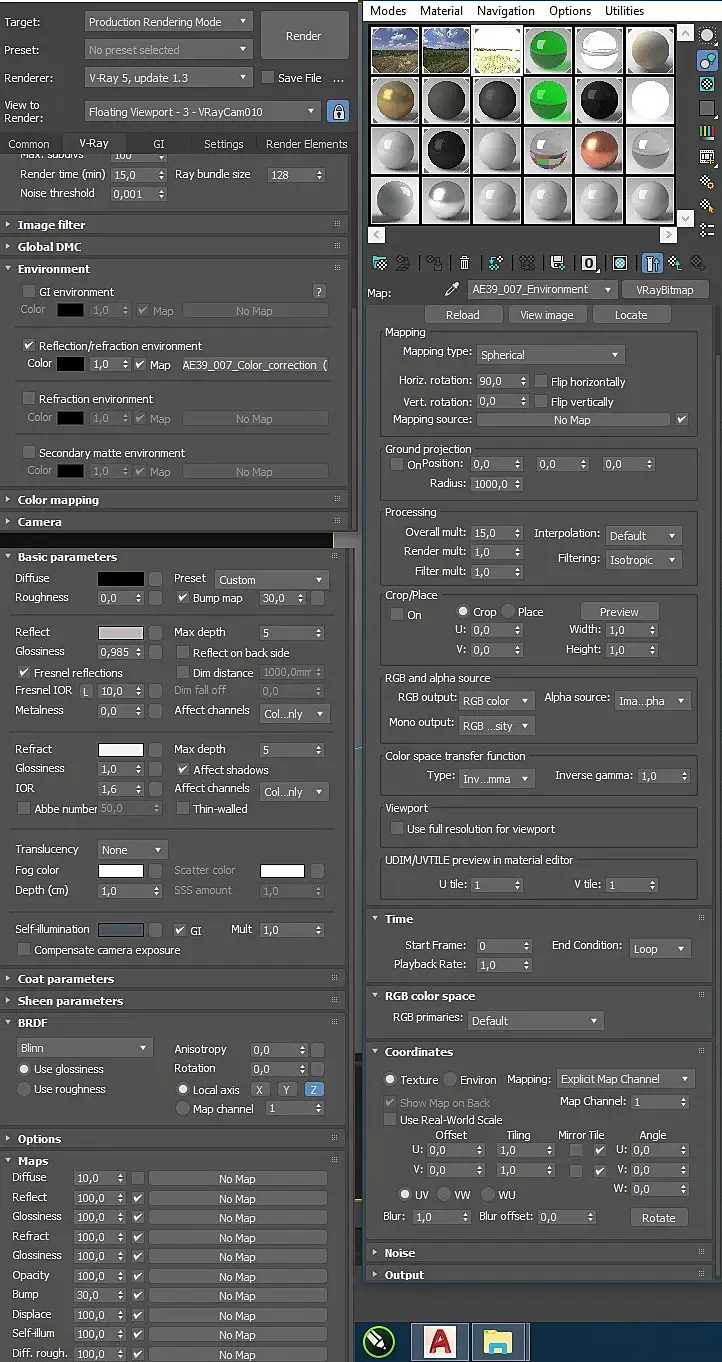Viewport: 722px width, 1362px height.
Task: Click Put Material to Scene icon
Action: (x=402, y=263)
